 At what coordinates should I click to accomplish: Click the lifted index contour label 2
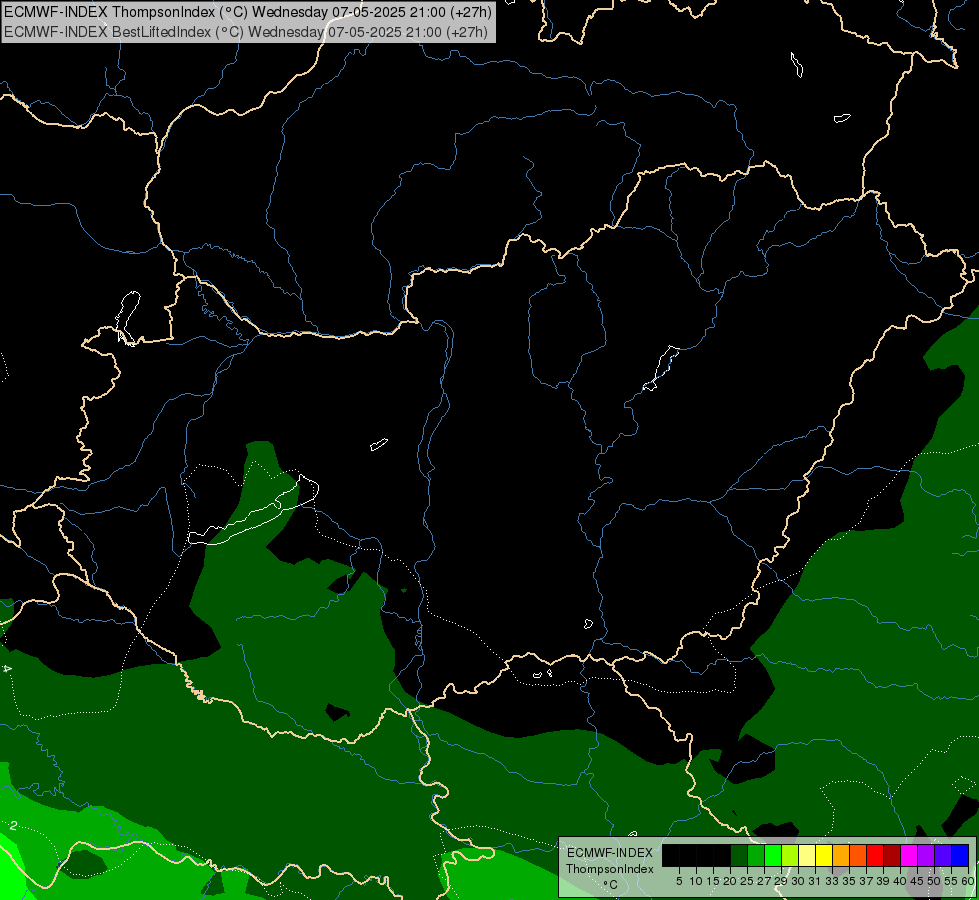(x=13, y=826)
